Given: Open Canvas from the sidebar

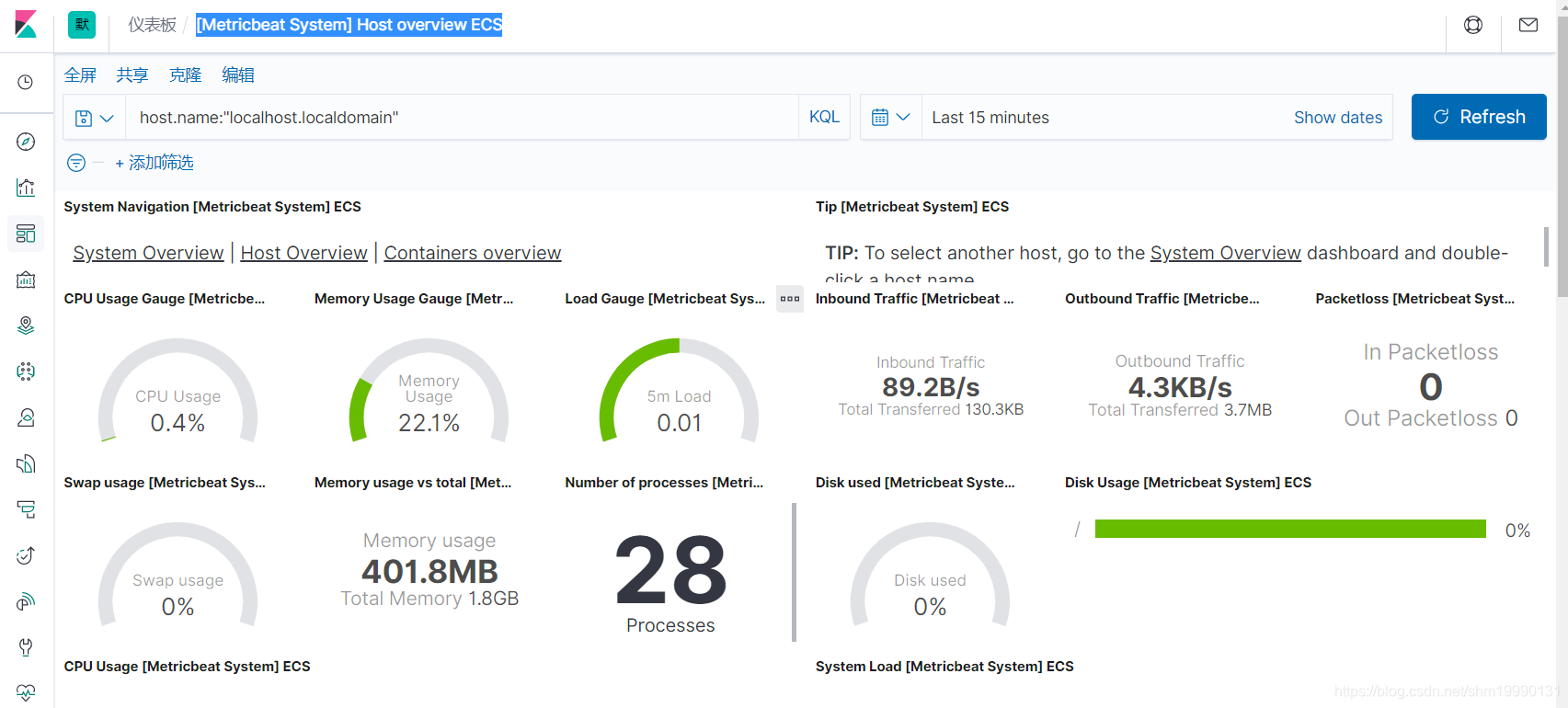Looking at the screenshot, I should click(26, 280).
